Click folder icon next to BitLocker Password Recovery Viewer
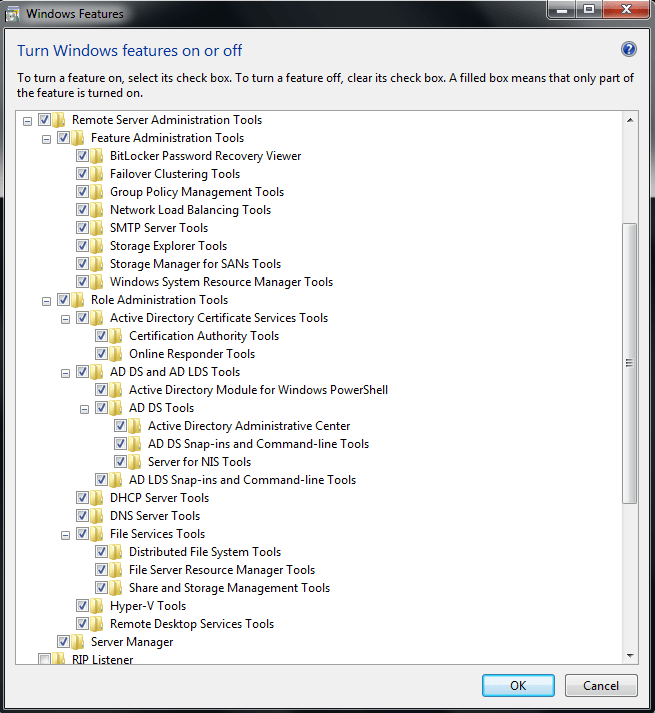 pyautogui.click(x=96, y=156)
